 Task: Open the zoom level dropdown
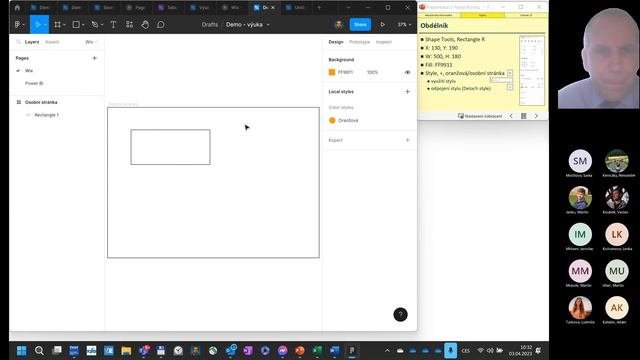(x=404, y=24)
